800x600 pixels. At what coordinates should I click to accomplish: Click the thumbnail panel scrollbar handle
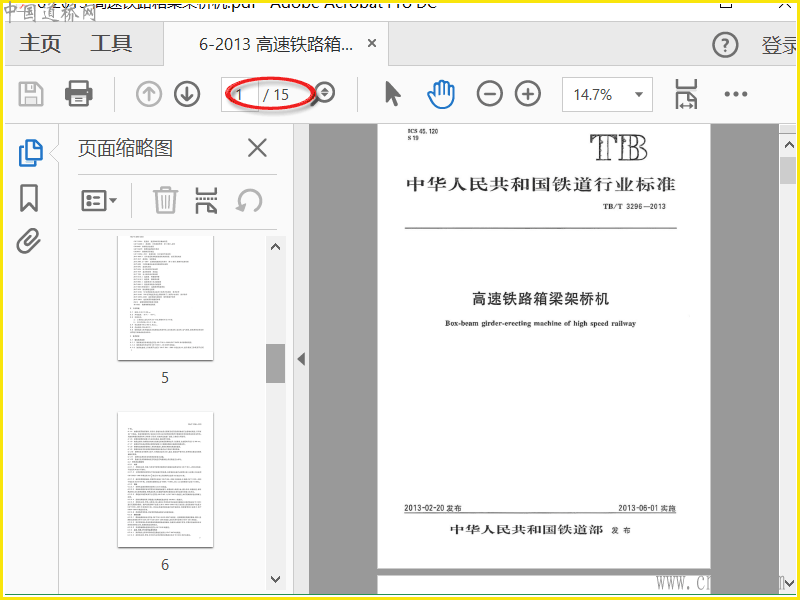[x=276, y=363]
